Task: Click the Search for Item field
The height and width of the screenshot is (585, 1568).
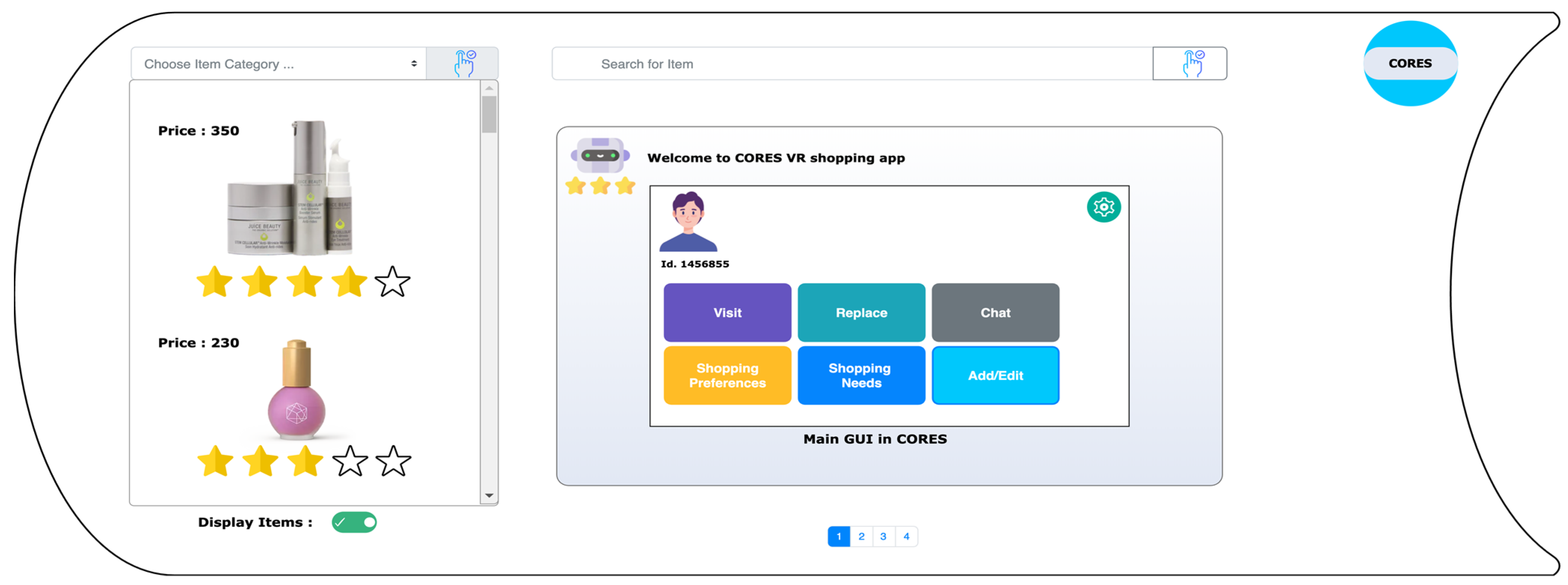Action: tap(852, 63)
